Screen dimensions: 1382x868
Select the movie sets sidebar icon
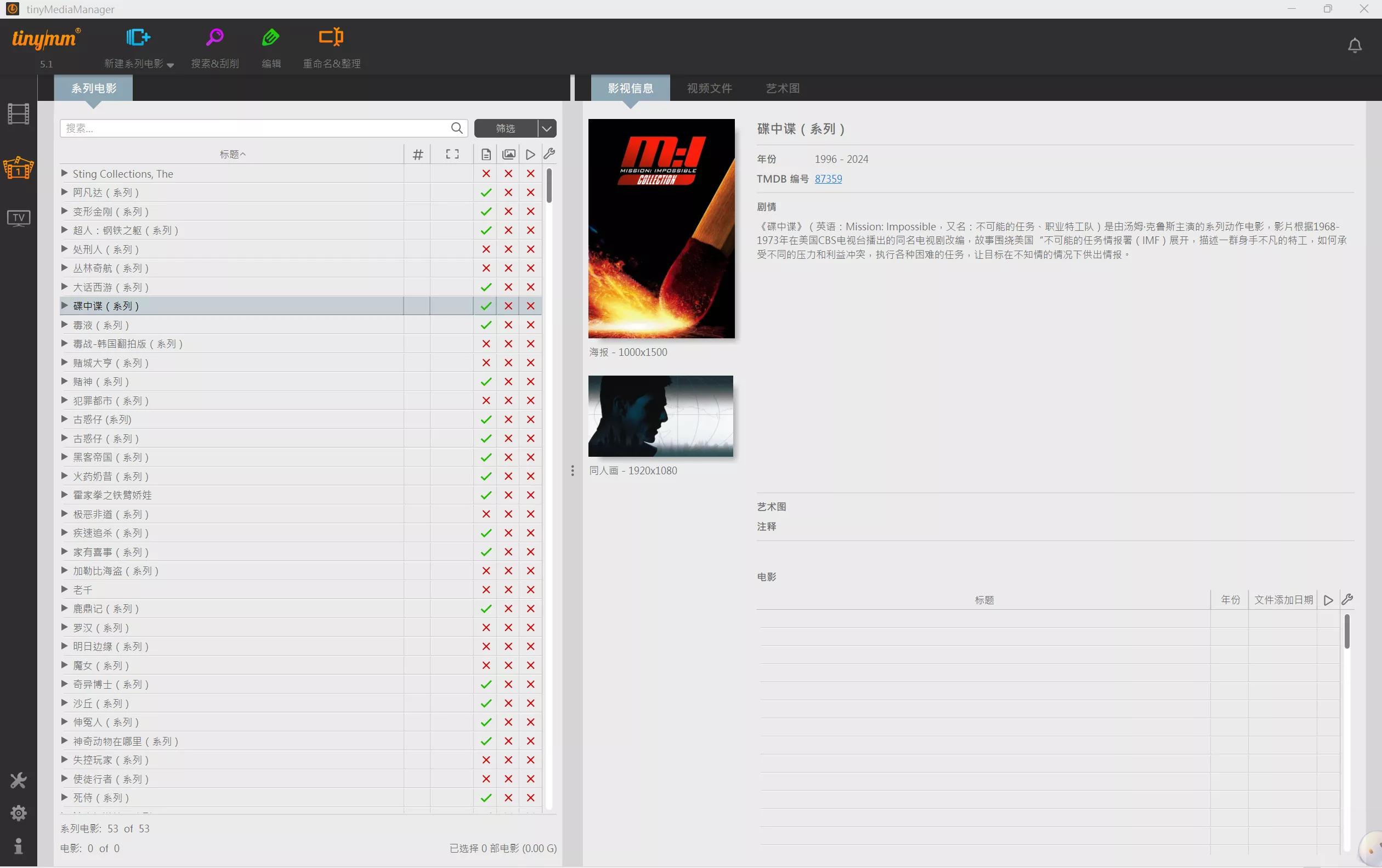18,168
